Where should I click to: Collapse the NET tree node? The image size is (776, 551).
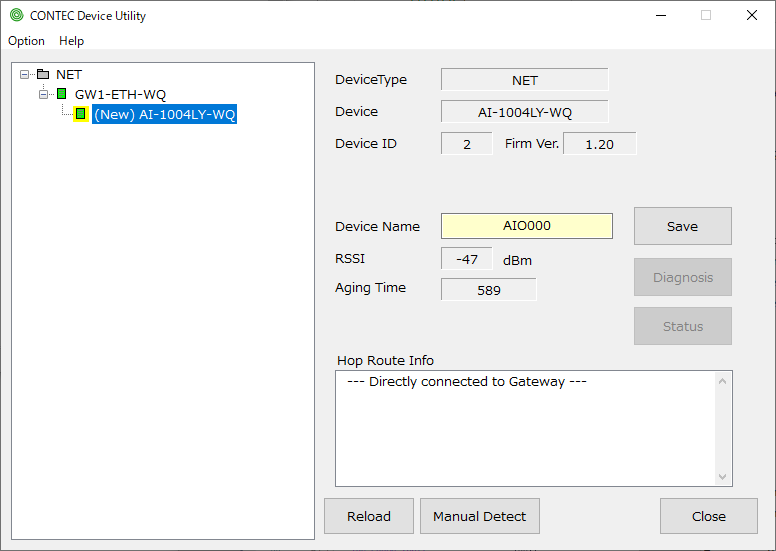(24, 74)
